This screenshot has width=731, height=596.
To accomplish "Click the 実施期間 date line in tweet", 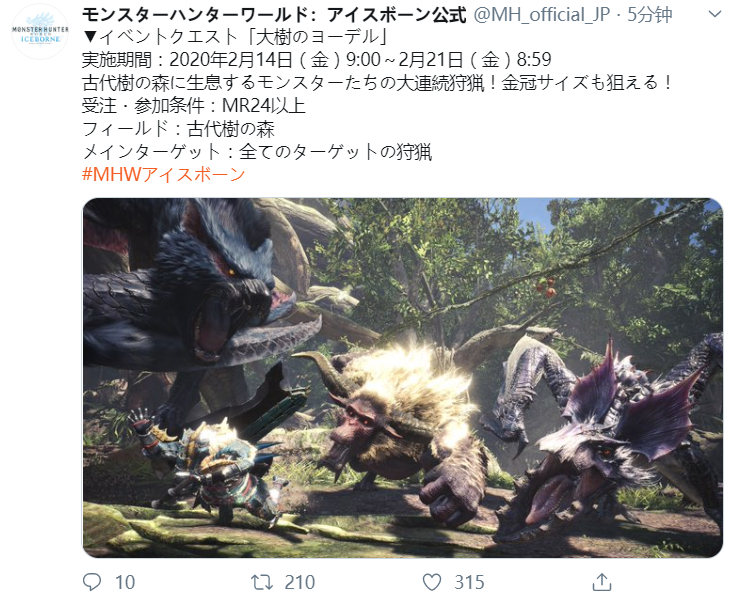I will pos(317,60).
